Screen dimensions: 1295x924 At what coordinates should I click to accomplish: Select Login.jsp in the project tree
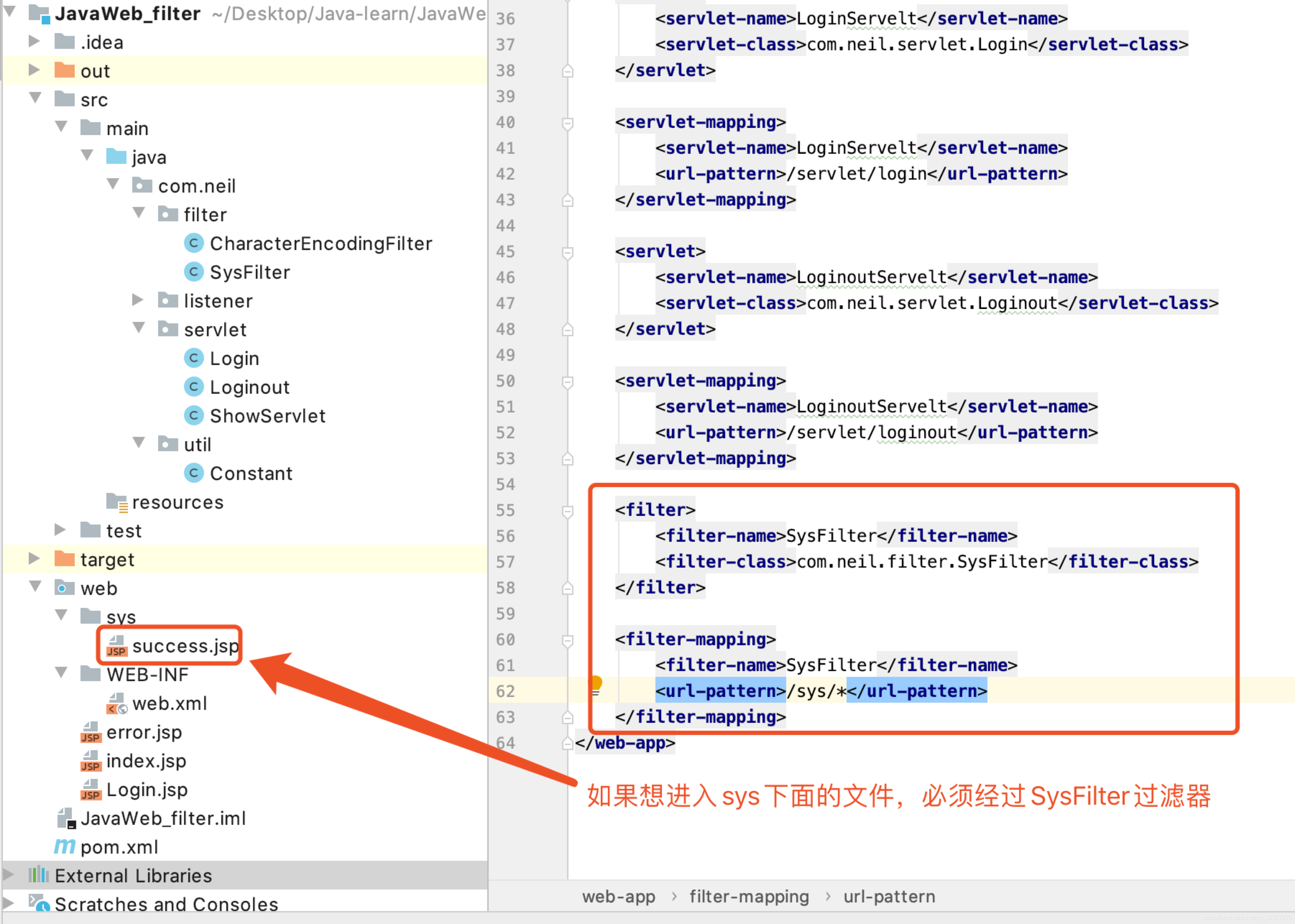(x=147, y=790)
